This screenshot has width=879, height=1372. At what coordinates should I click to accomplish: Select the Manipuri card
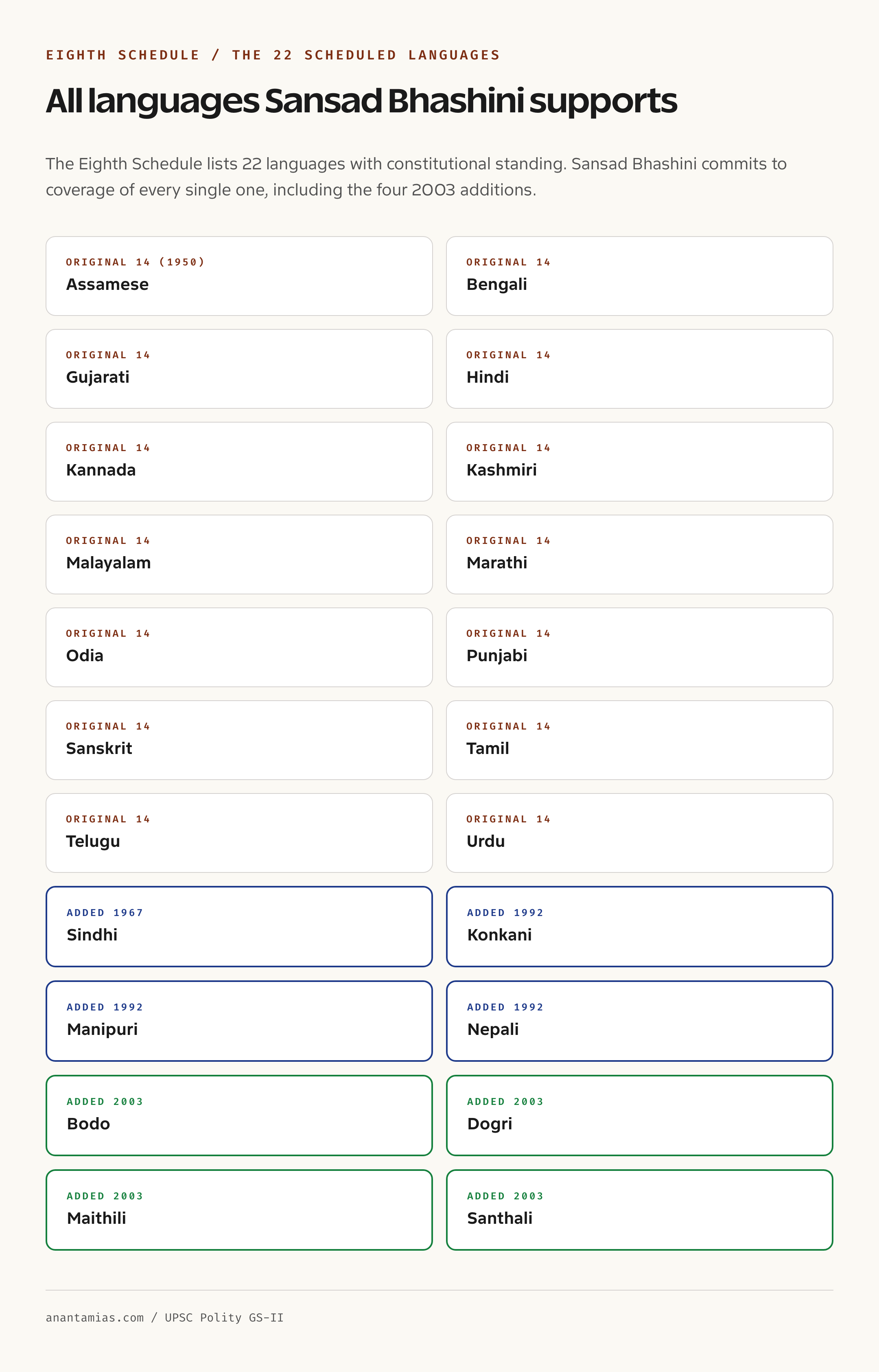pyautogui.click(x=239, y=1021)
